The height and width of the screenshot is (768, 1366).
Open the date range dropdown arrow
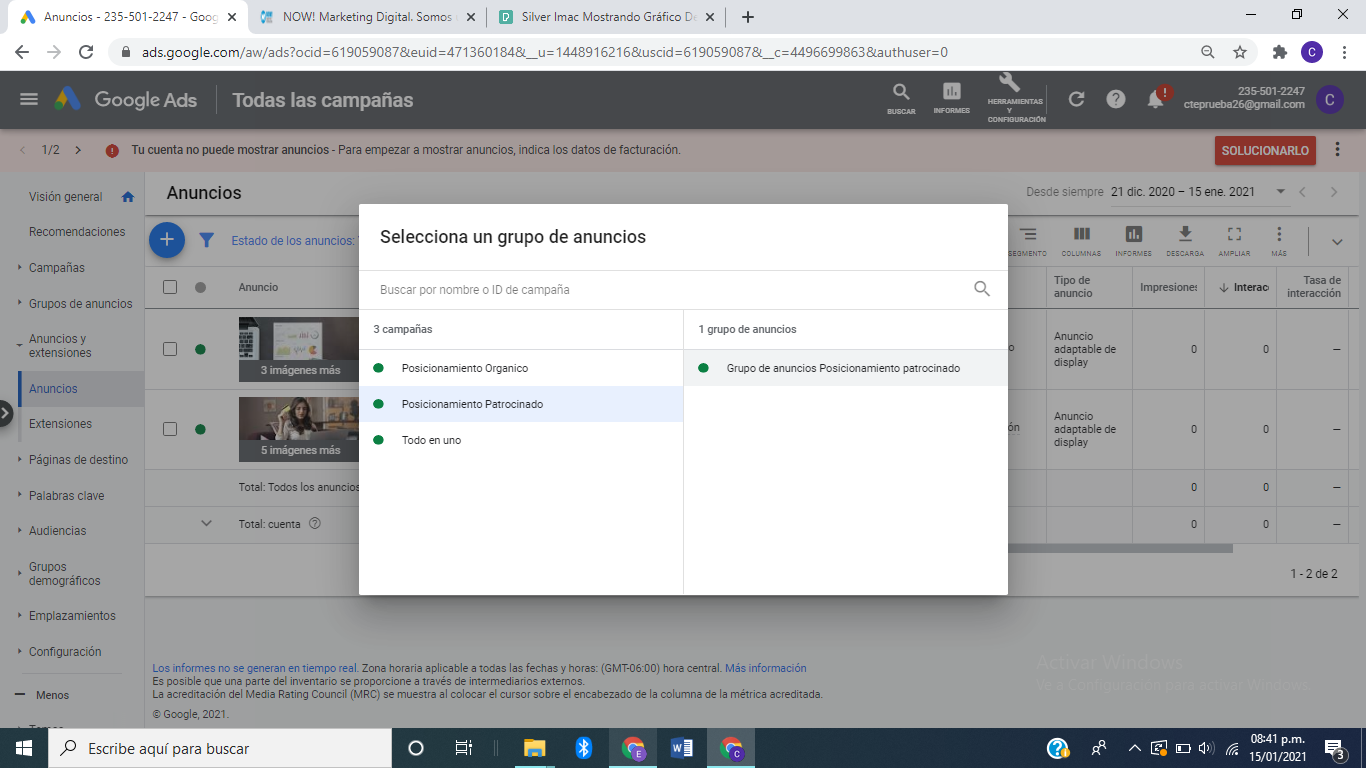1280,192
